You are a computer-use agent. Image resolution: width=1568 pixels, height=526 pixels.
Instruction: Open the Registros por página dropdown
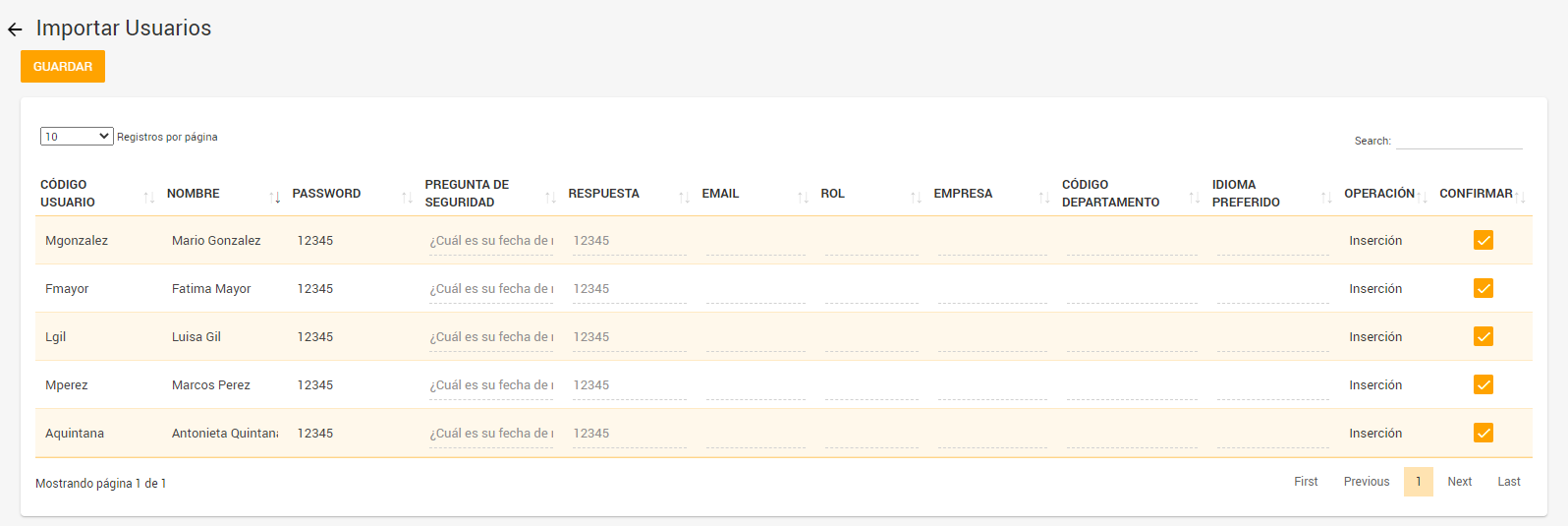(77, 137)
